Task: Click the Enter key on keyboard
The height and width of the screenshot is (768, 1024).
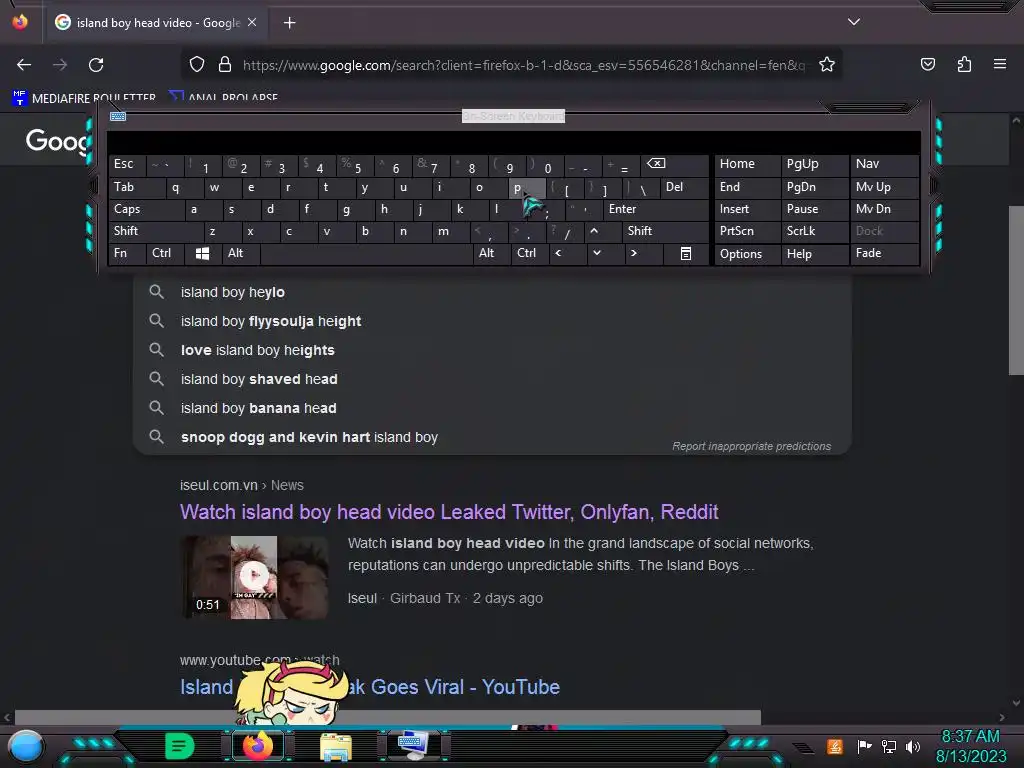Action: click(656, 209)
